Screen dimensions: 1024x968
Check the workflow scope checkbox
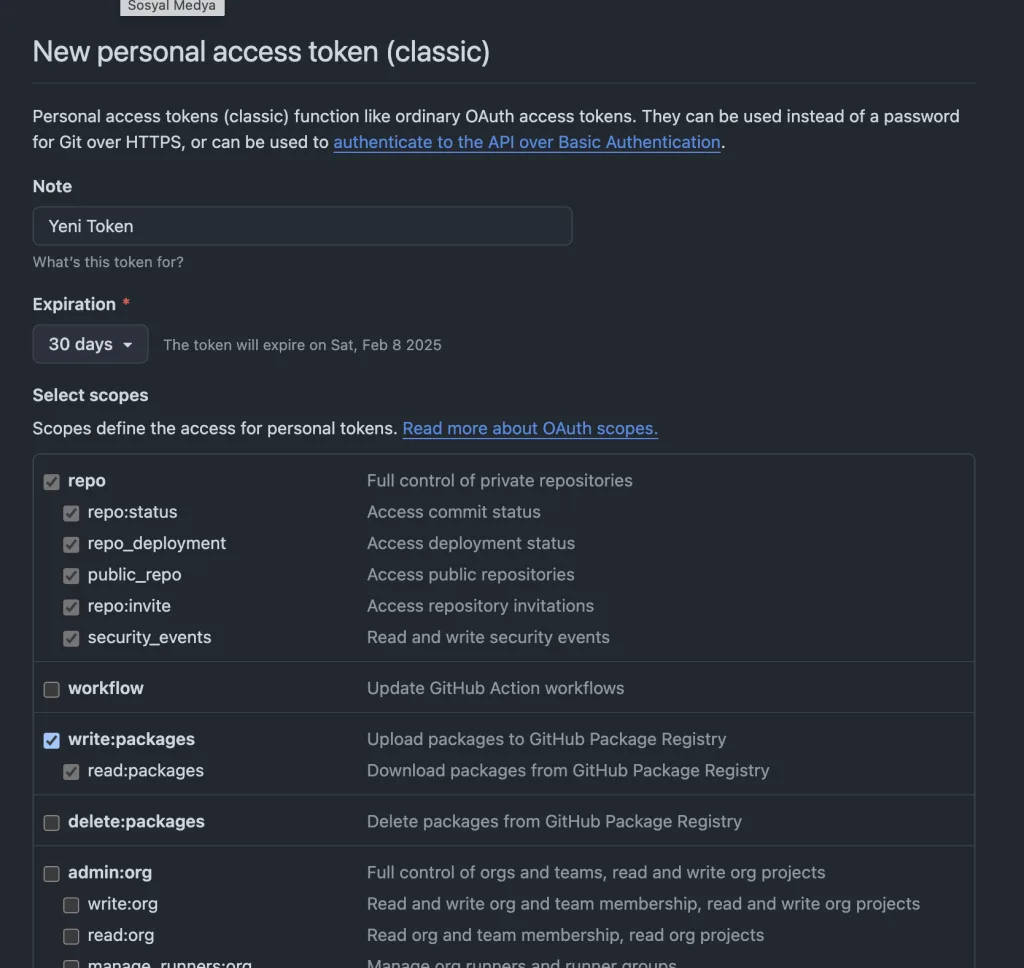52,689
